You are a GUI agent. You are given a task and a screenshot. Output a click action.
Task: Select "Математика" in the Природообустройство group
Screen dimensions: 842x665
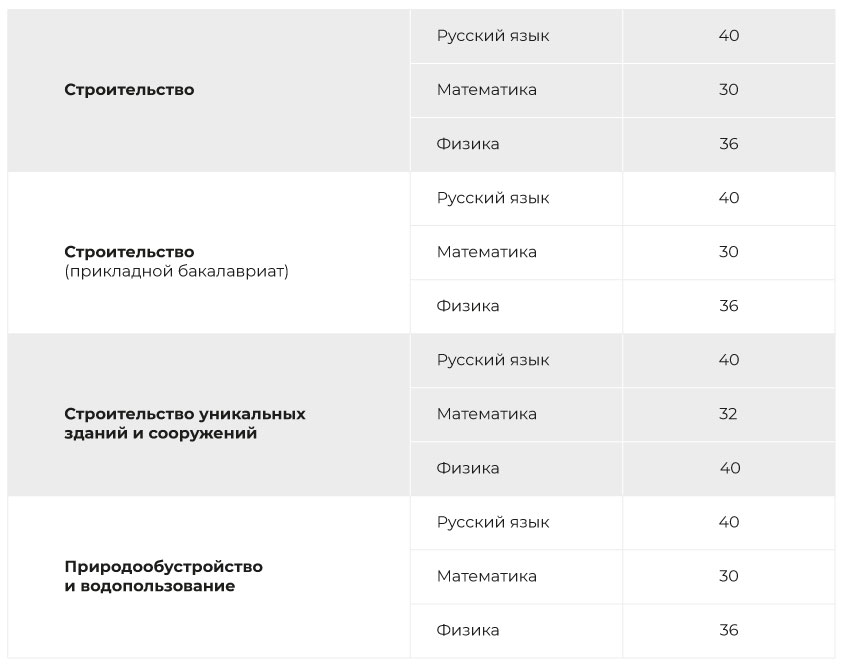click(486, 576)
